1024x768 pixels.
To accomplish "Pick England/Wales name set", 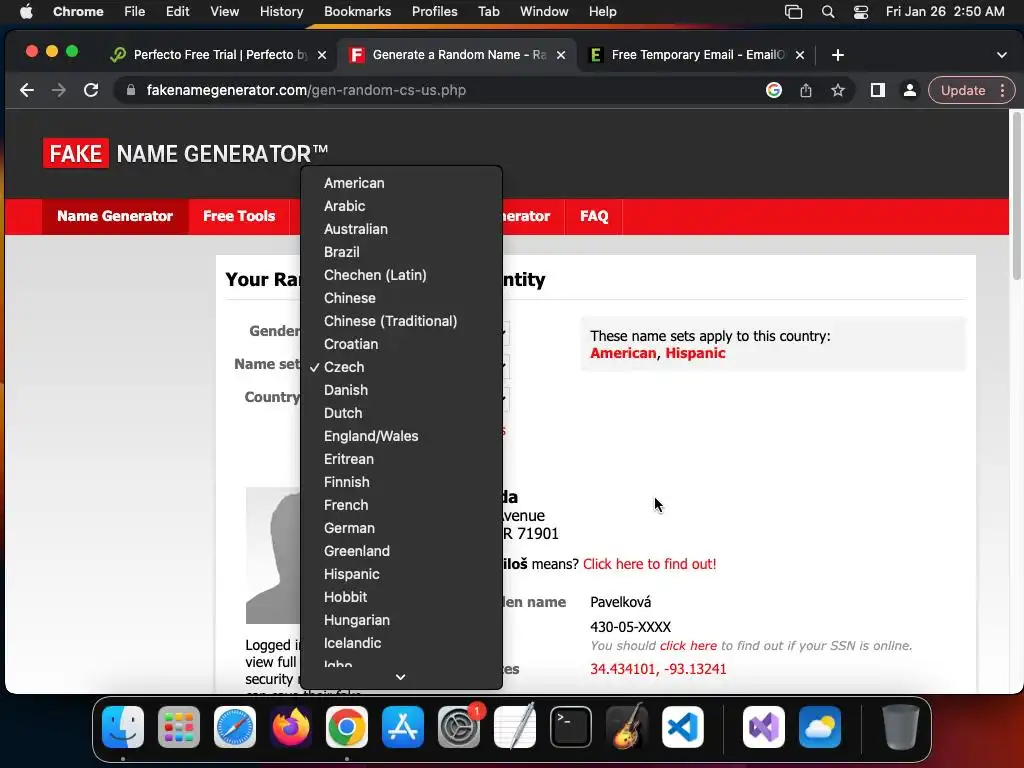I will (x=401, y=436).
